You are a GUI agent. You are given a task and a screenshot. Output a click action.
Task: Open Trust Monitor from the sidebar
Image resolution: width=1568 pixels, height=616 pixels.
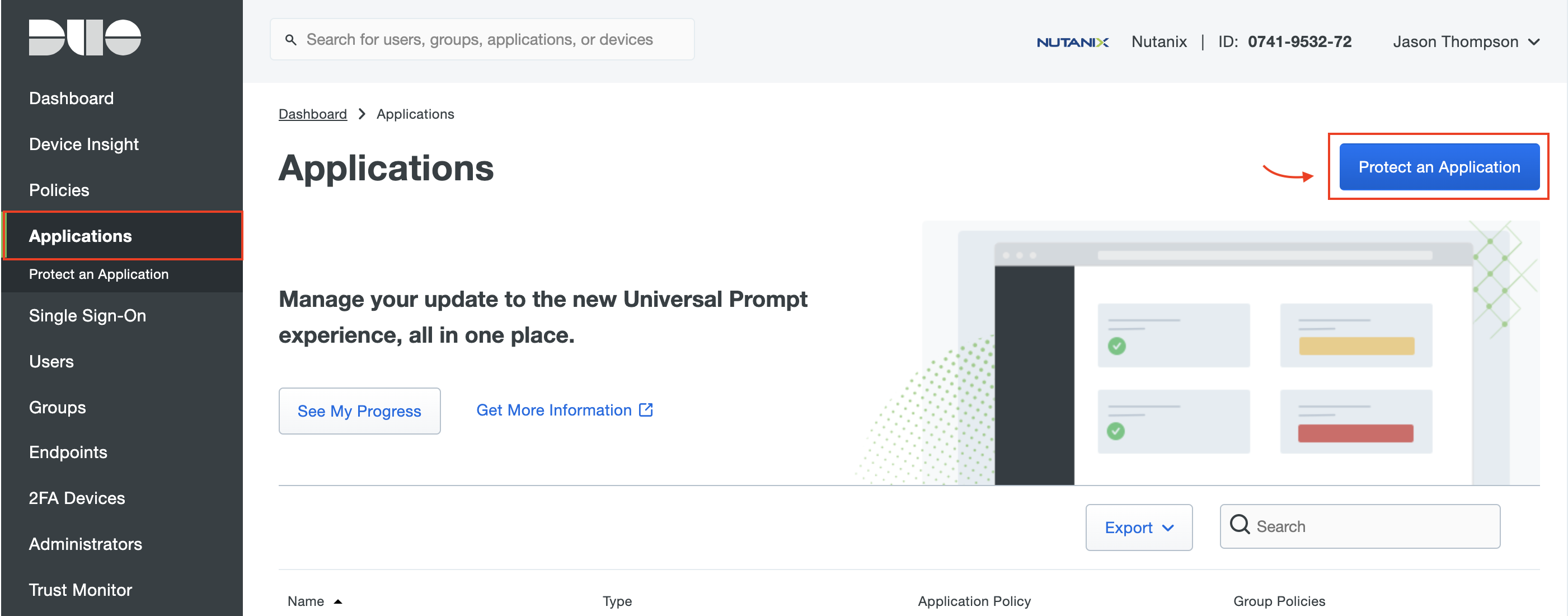pos(79,589)
